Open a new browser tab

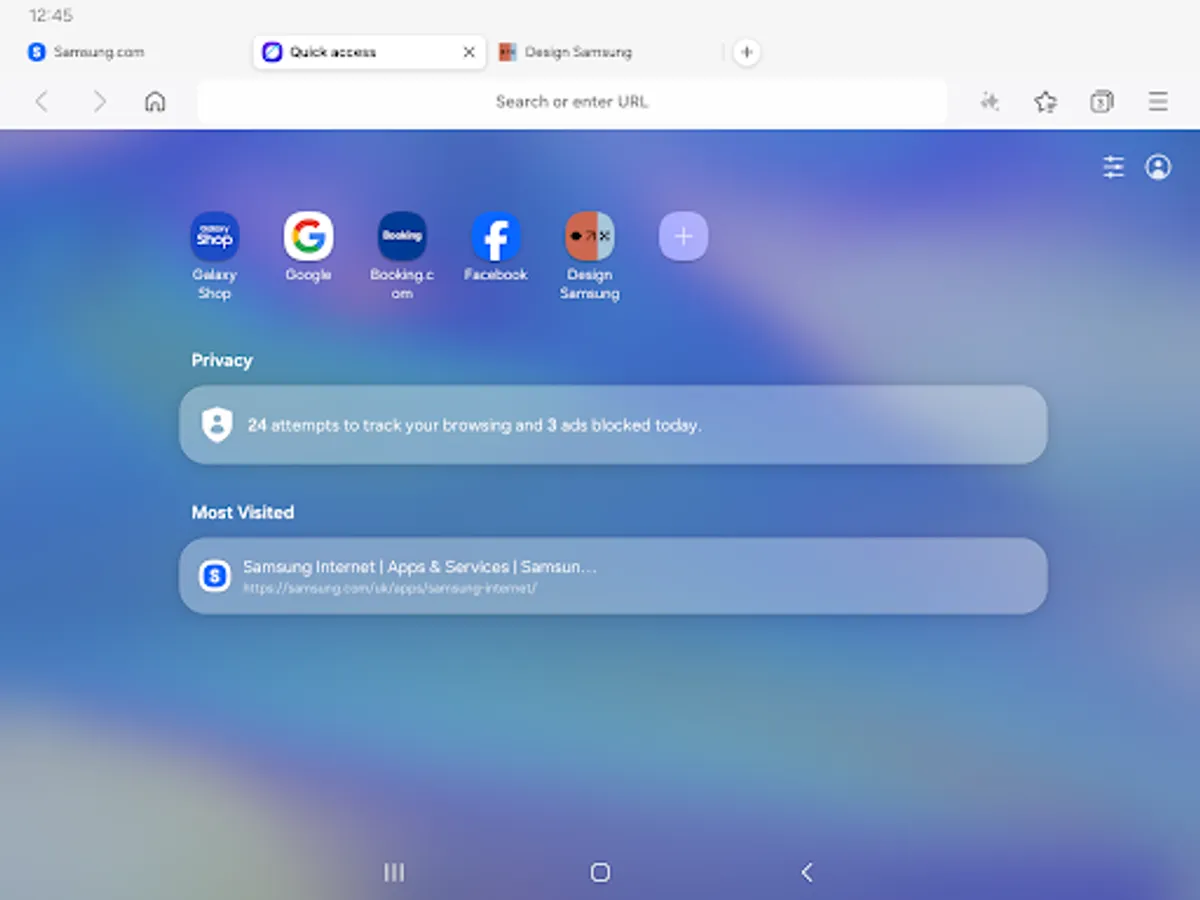tap(746, 51)
